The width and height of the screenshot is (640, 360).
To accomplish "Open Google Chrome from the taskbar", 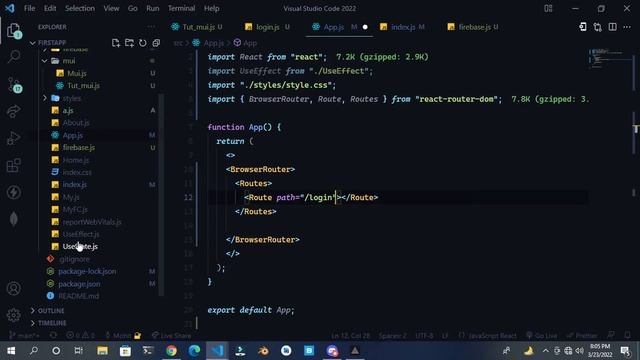I will pos(171,351).
